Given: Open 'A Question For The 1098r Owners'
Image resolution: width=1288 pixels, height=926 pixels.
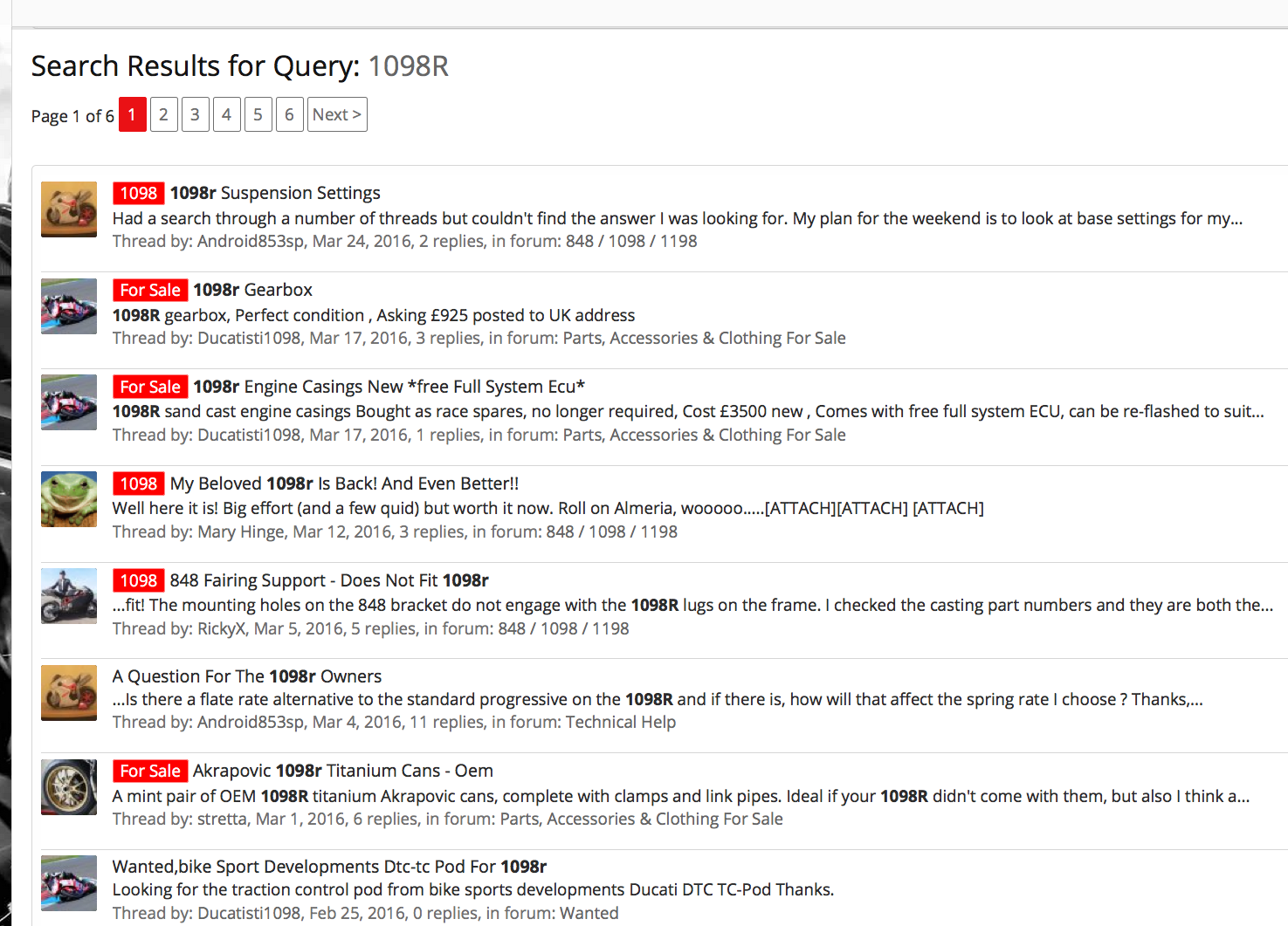Looking at the screenshot, I should click(247, 676).
